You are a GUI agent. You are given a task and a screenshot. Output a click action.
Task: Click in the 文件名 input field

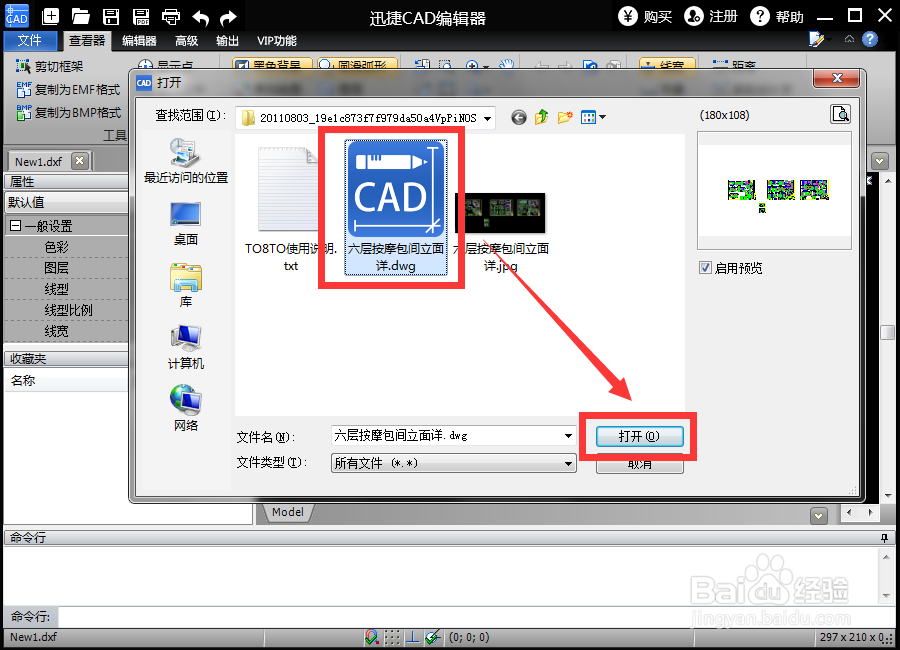(447, 436)
